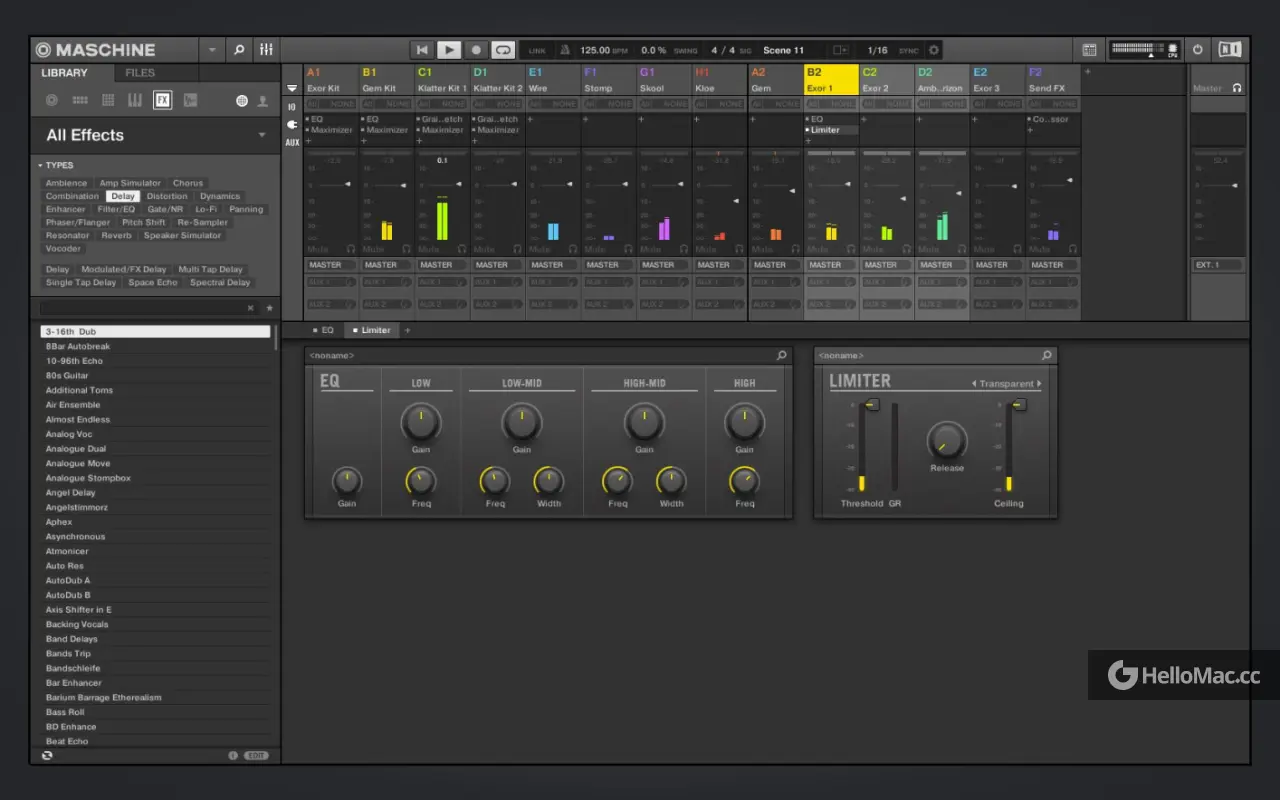
Task: Open AUX 1 dropdown on A1 channel
Action: pos(331,282)
